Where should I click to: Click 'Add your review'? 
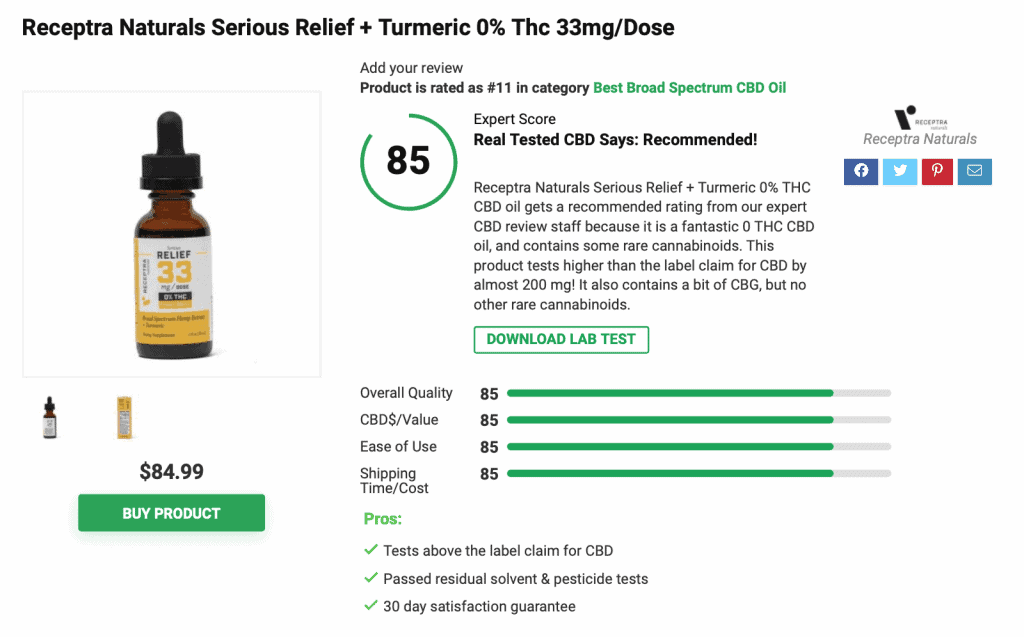coord(410,67)
